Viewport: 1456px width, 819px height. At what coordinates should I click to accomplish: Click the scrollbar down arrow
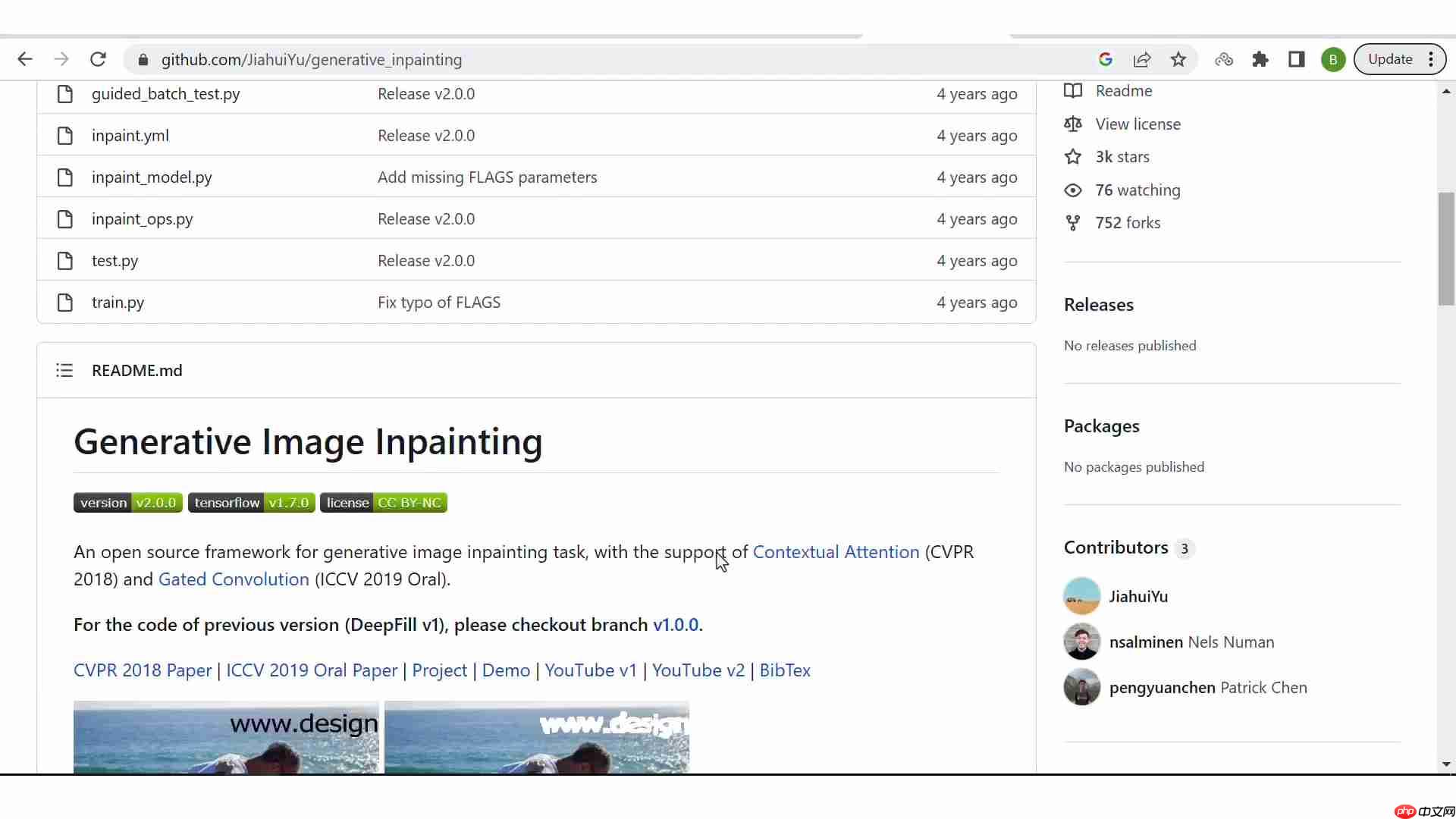point(1446,764)
